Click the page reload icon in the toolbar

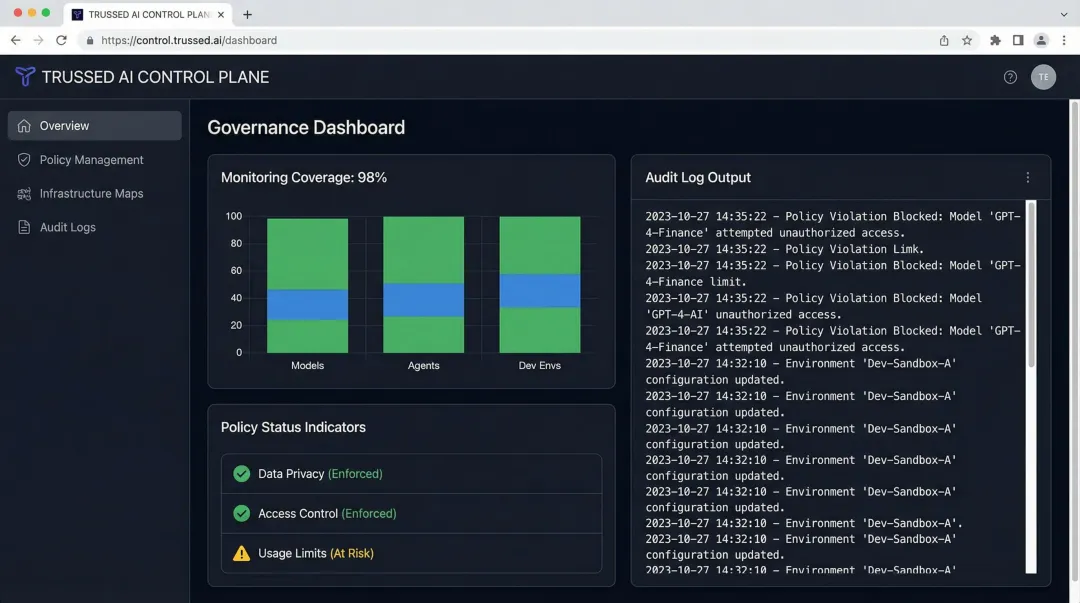coord(62,40)
